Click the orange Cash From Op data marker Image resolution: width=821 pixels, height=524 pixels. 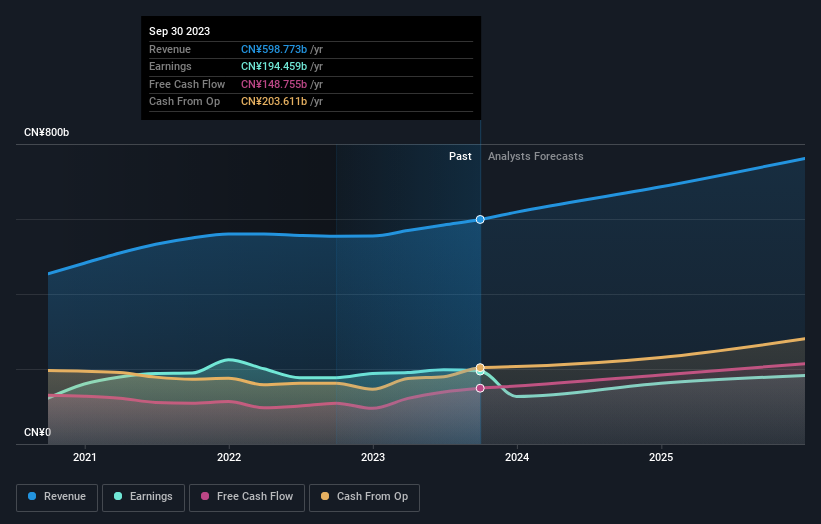[x=480, y=367]
